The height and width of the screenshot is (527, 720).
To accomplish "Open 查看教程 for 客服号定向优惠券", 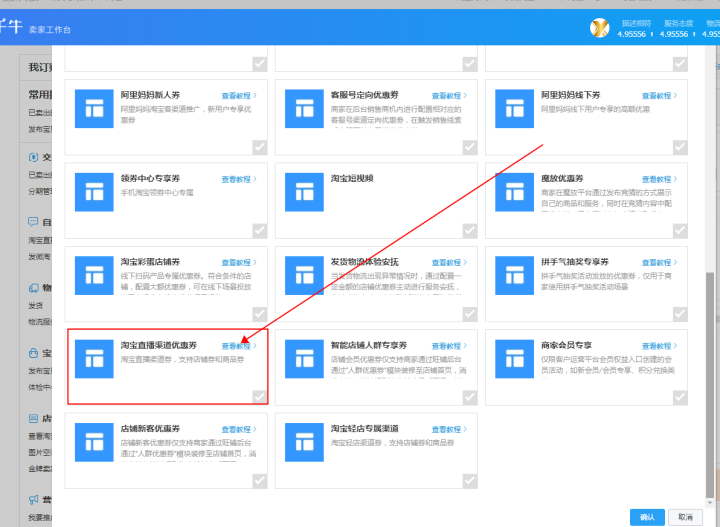I will coord(449,95).
